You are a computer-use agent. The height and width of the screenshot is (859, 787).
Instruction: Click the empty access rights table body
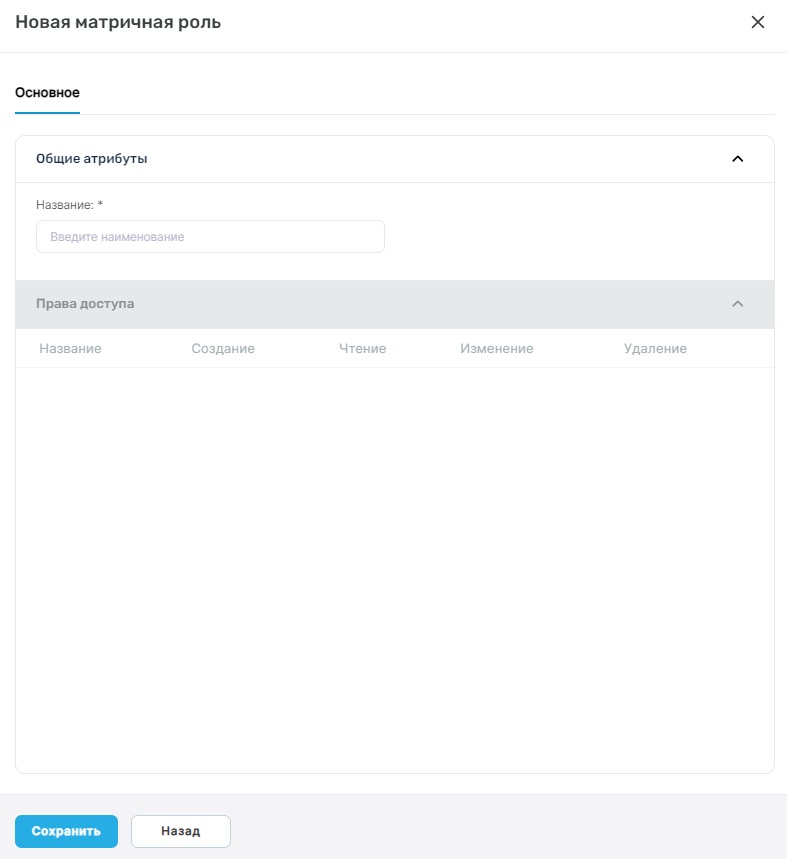tap(395, 570)
